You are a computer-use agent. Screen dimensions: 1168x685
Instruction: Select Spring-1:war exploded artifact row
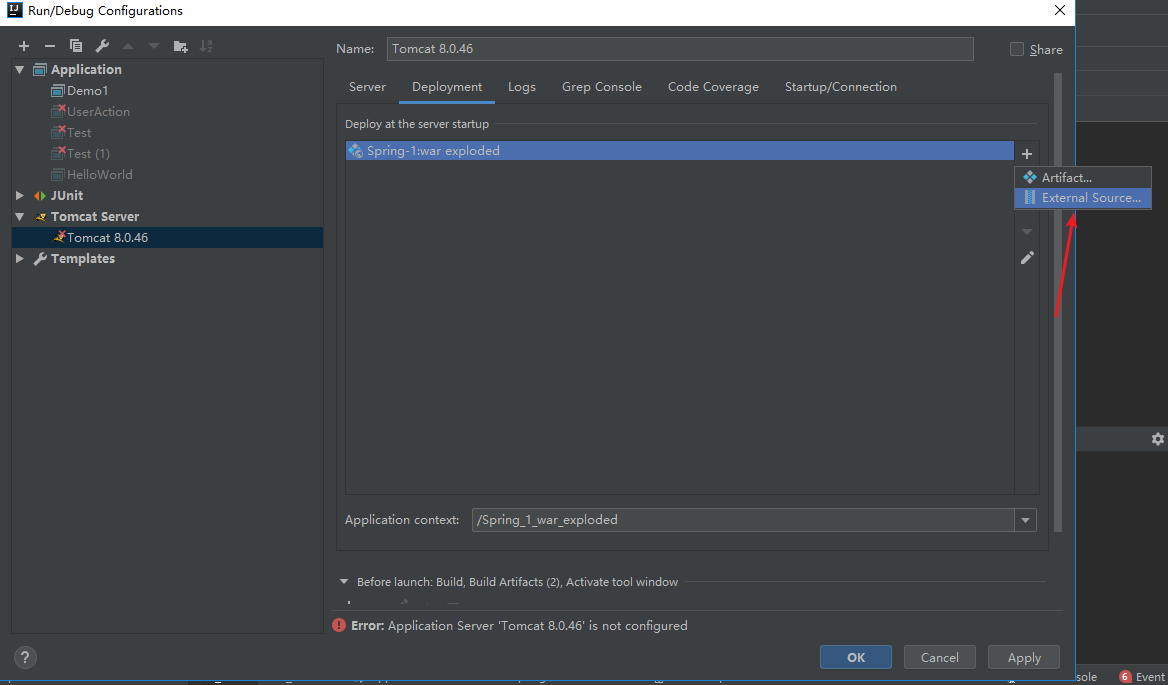pos(679,150)
